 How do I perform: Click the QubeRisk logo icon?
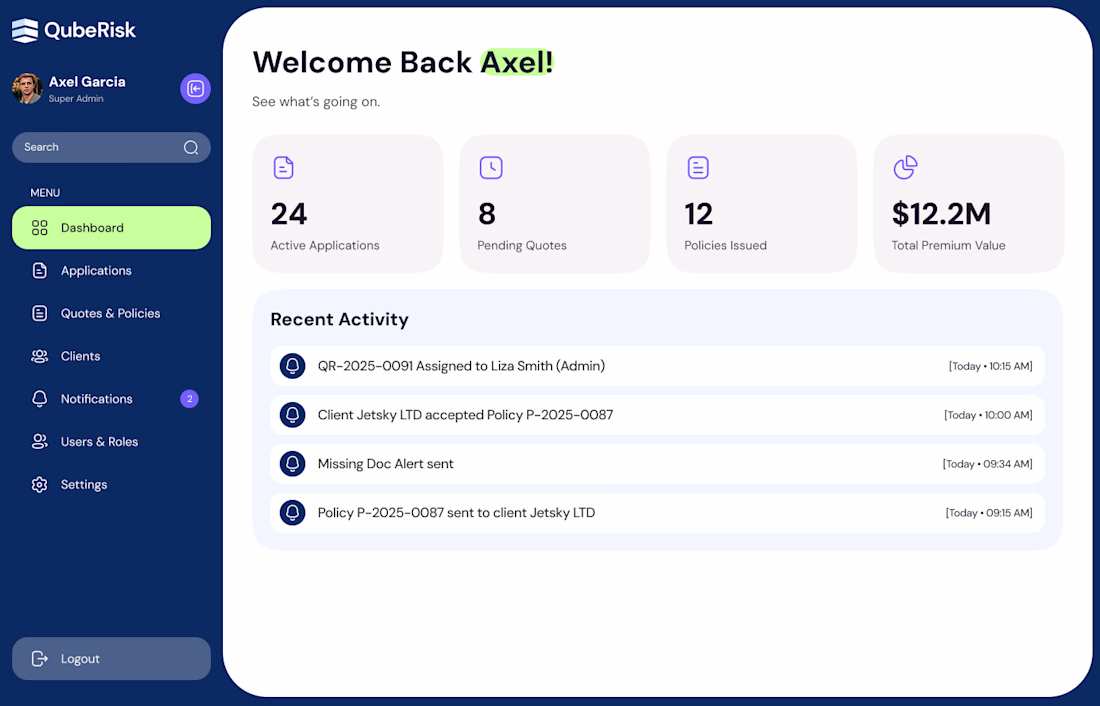25,30
